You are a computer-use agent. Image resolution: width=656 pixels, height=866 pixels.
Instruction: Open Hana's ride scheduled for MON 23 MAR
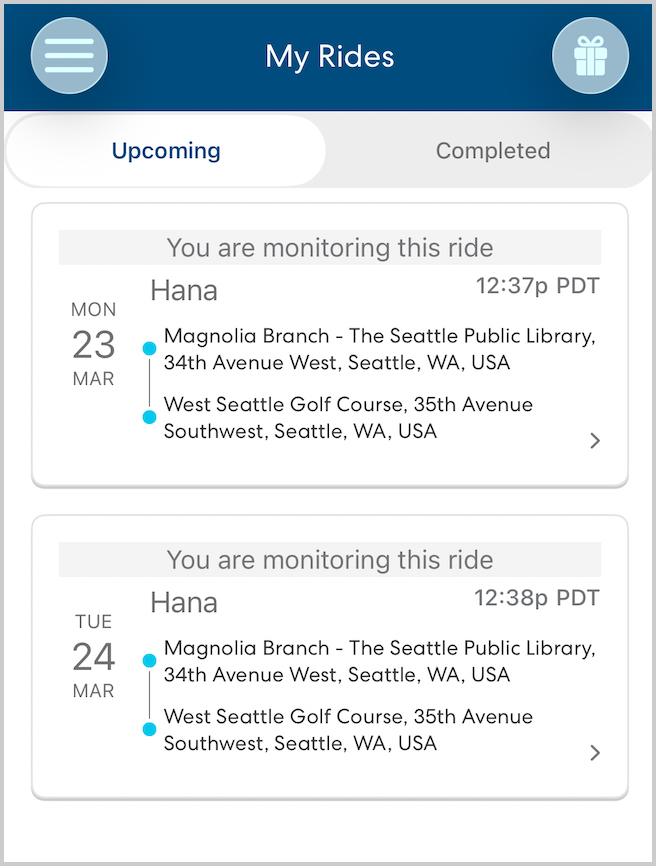coord(328,348)
